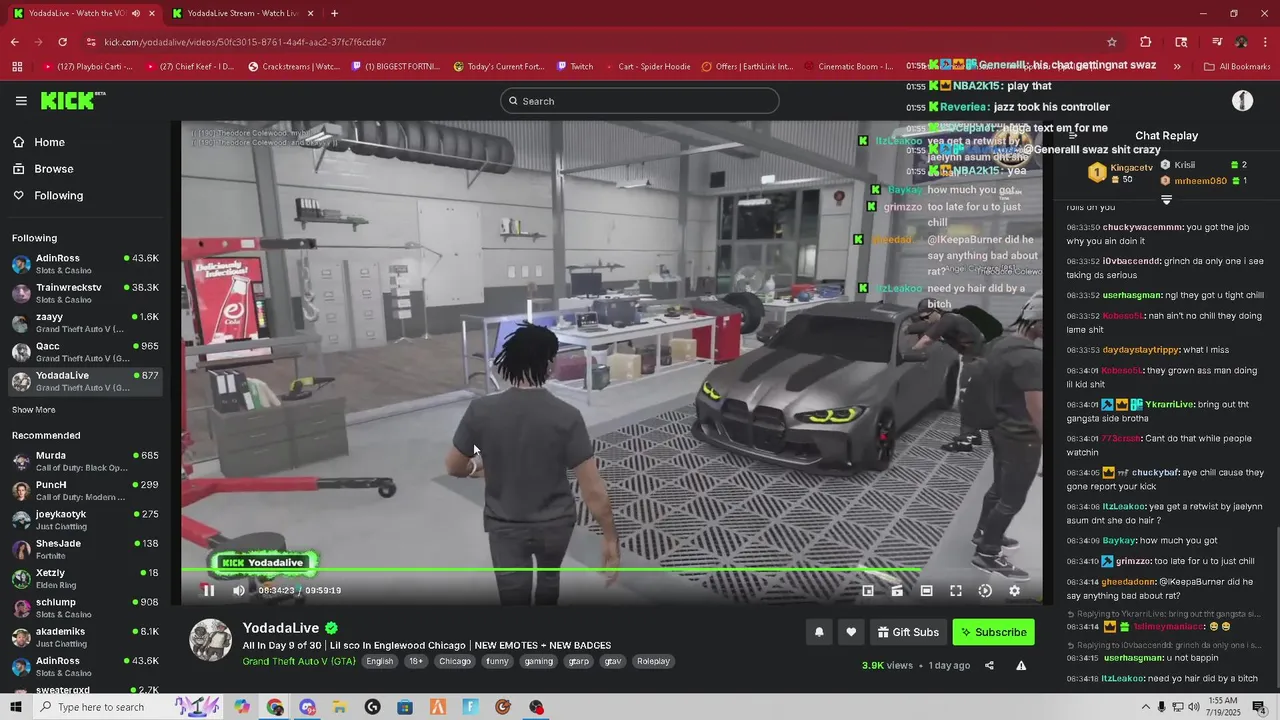Screen dimensions: 1280x720
Task: Open File Explorer from the taskbar
Action: tap(340, 707)
